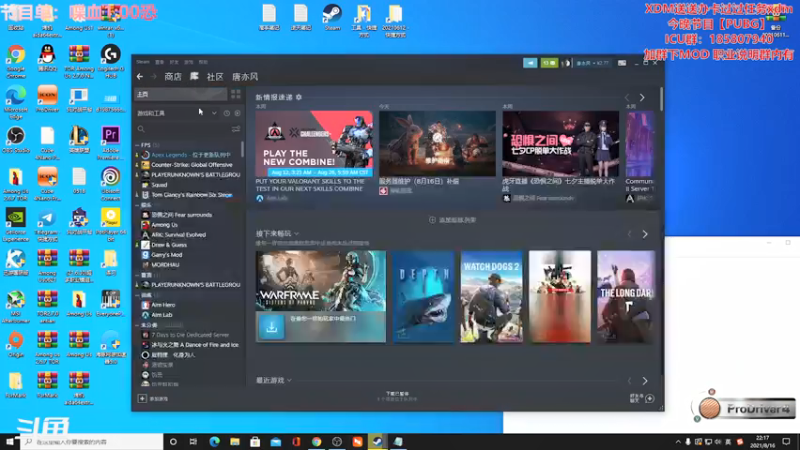The height and width of the screenshot is (450, 800).
Task: Select Tom Clancy's Rainbow Six Siege
Action: pyautogui.click(x=190, y=195)
